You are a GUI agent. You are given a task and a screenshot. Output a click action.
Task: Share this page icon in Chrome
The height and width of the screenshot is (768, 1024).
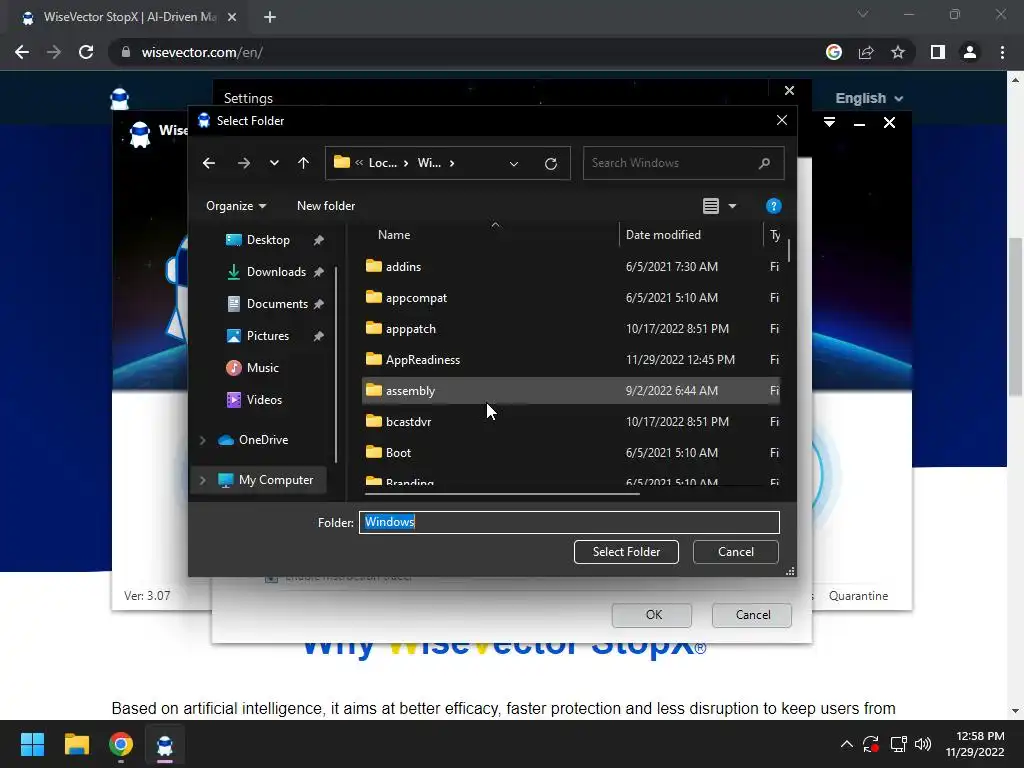pyautogui.click(x=866, y=52)
